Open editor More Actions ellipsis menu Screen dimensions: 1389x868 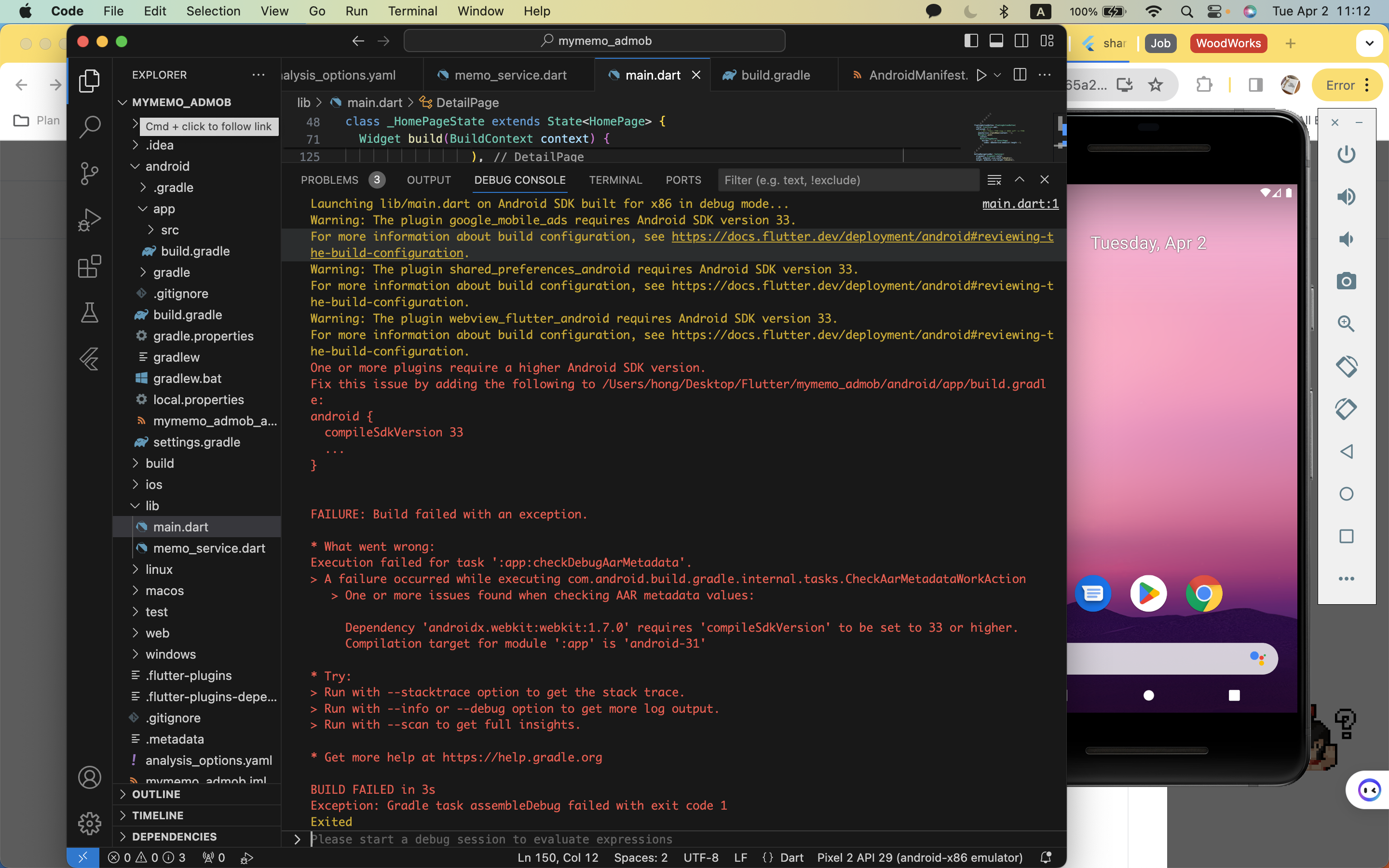(x=1045, y=75)
